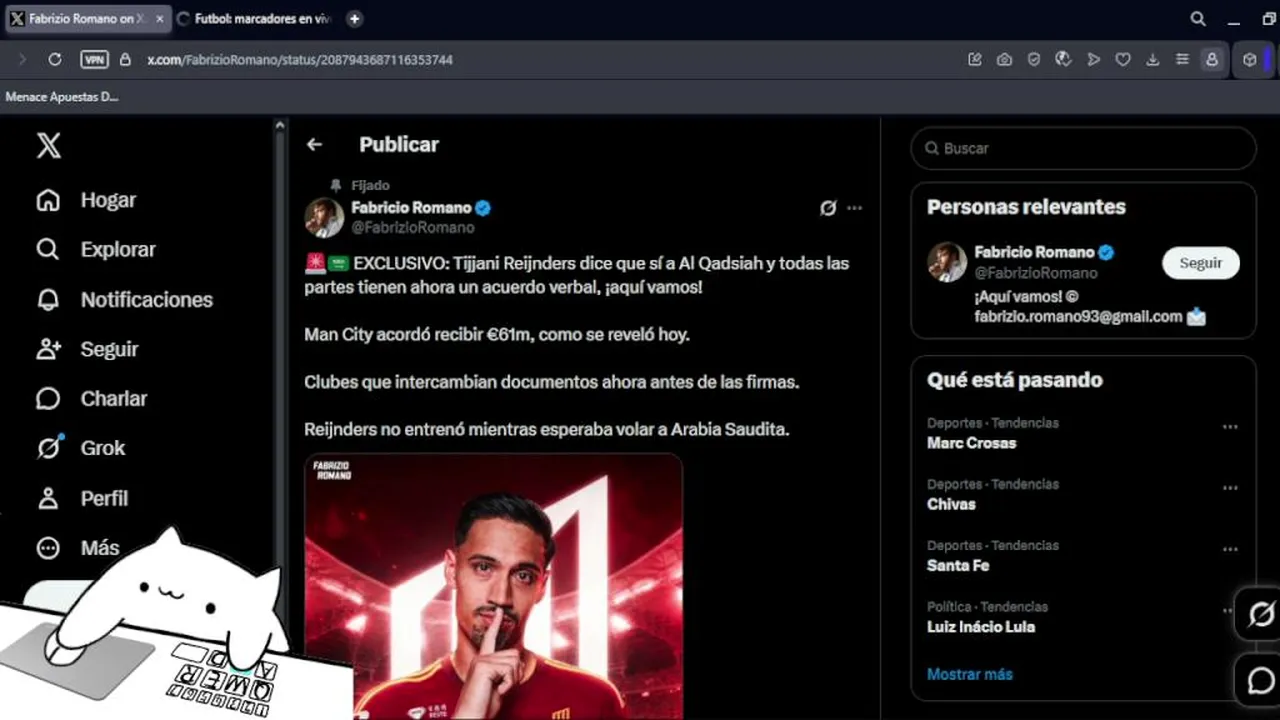
Task: Click the fabrizio.romano93@gmail.com email text
Action: 1078,316
